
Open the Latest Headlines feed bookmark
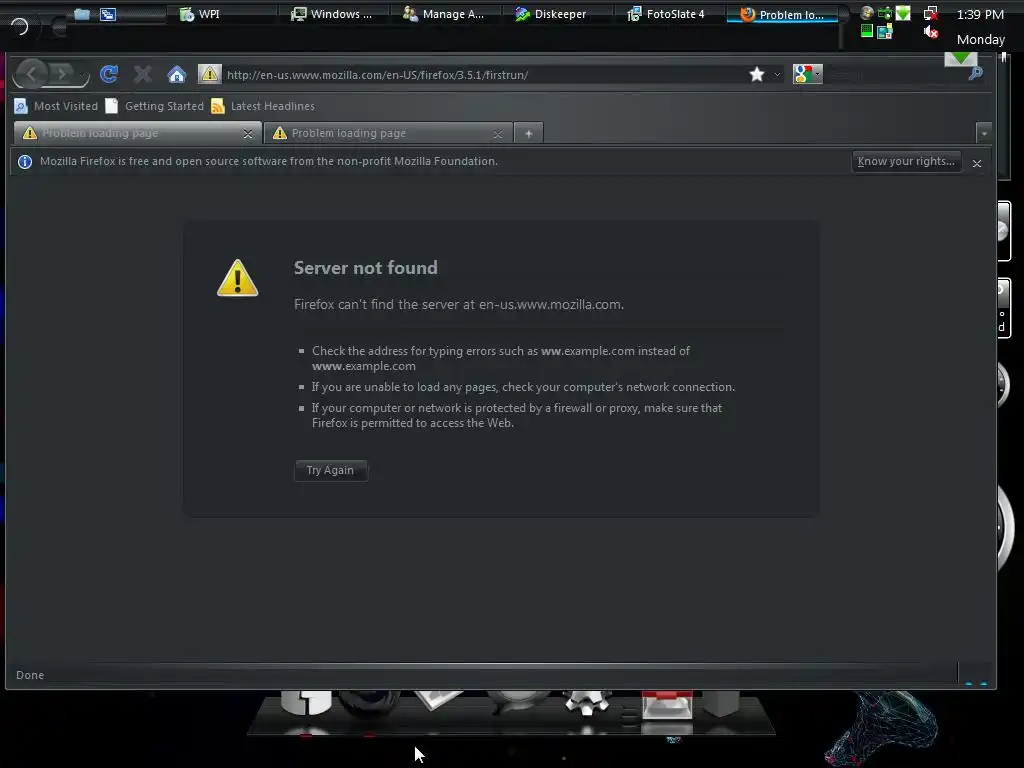click(263, 106)
